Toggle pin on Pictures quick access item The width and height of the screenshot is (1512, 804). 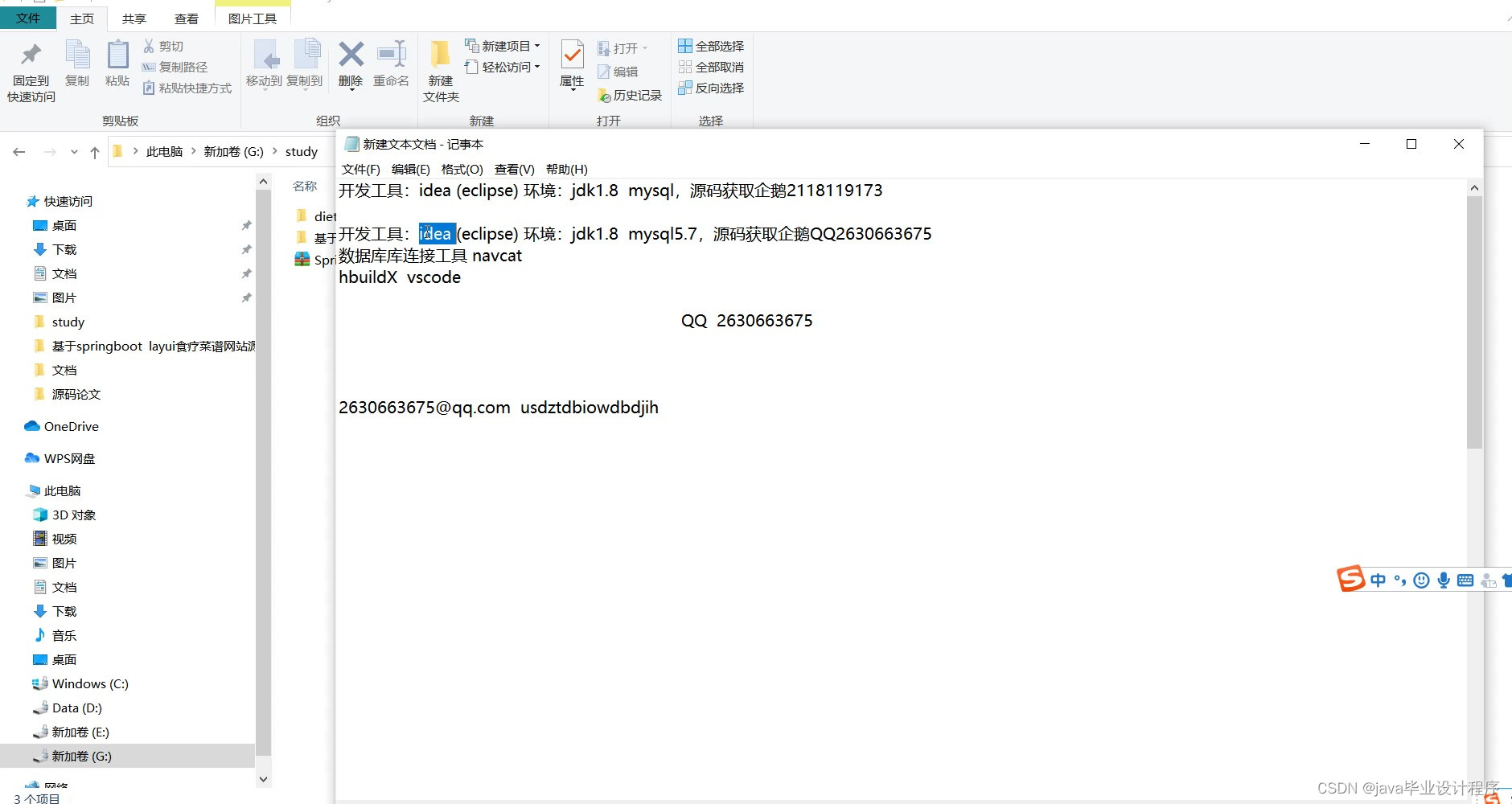247,298
